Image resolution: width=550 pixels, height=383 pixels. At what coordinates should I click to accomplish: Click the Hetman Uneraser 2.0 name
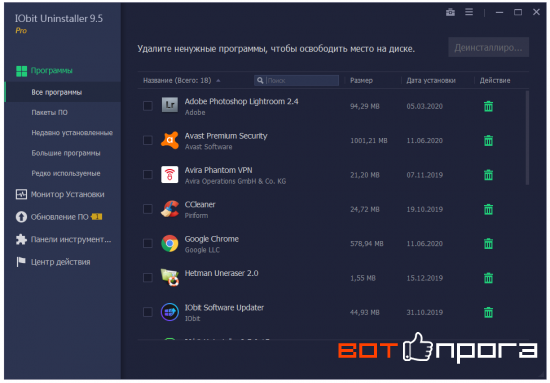(221, 273)
